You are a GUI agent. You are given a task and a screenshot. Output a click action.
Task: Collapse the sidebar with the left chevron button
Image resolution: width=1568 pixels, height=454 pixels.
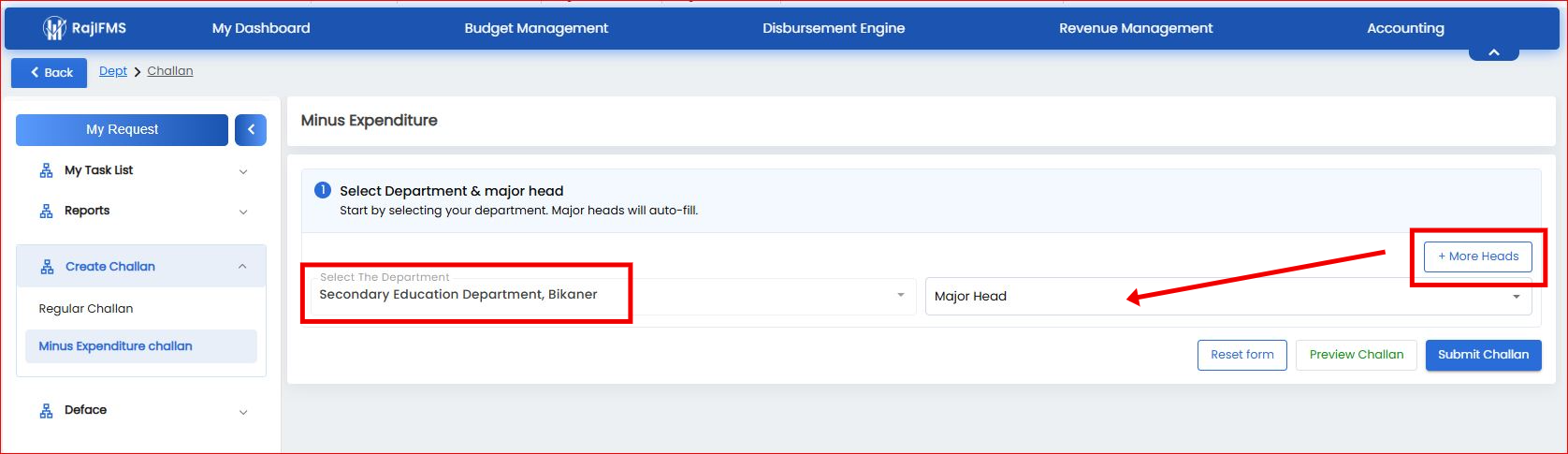(x=251, y=130)
